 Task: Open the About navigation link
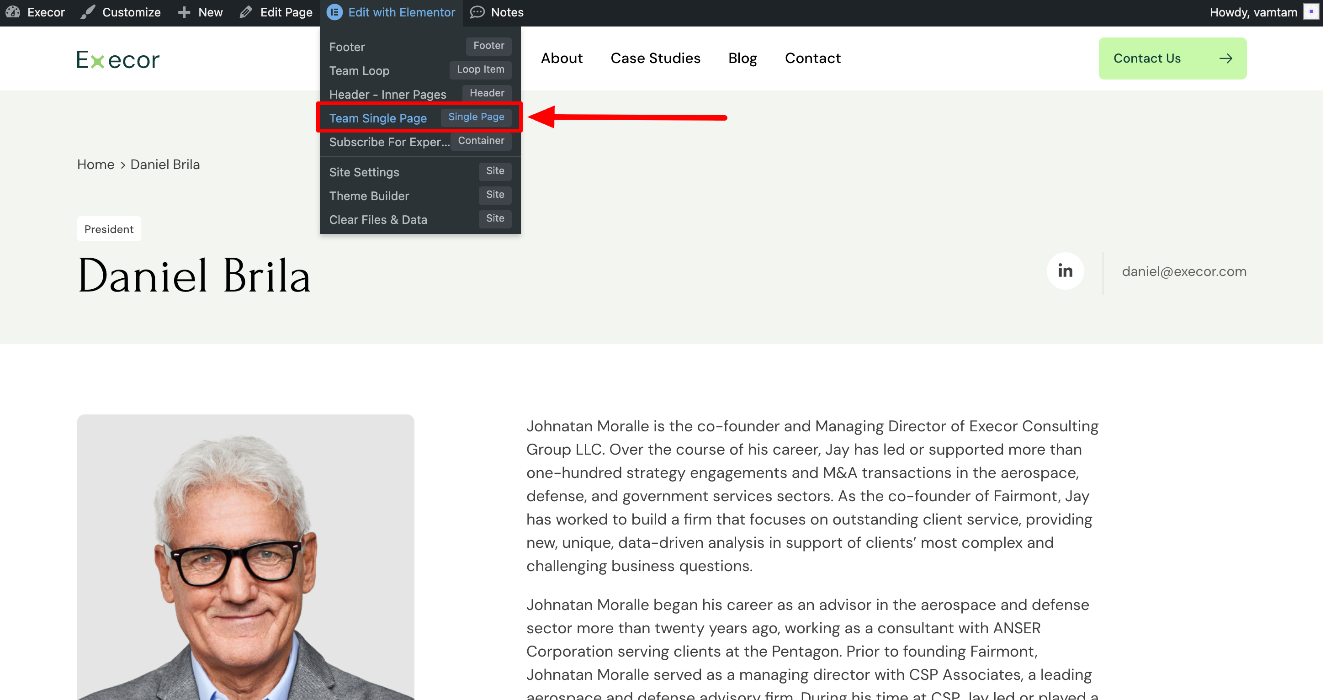(x=562, y=58)
